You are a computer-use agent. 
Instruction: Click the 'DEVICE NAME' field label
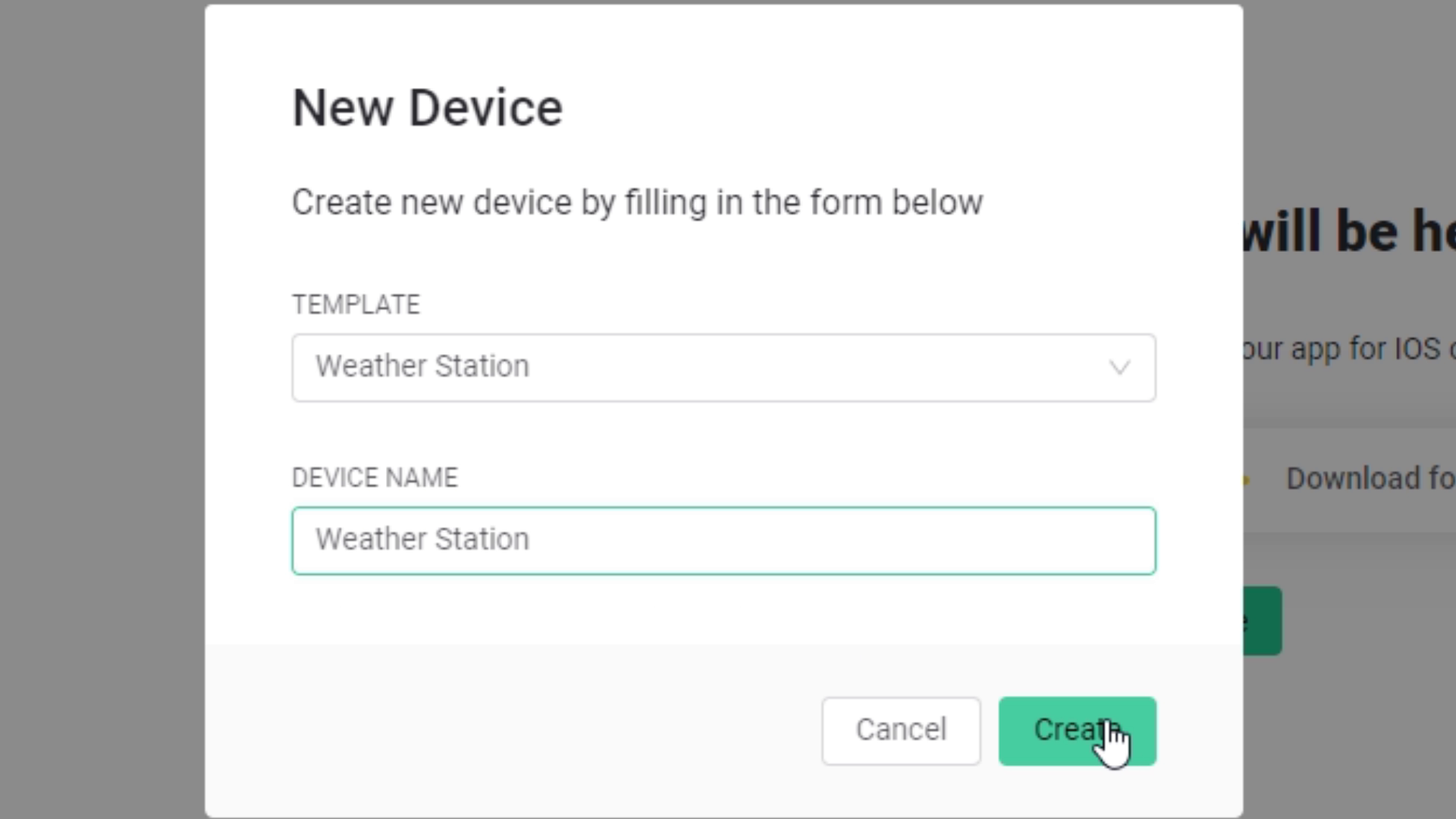click(x=375, y=478)
